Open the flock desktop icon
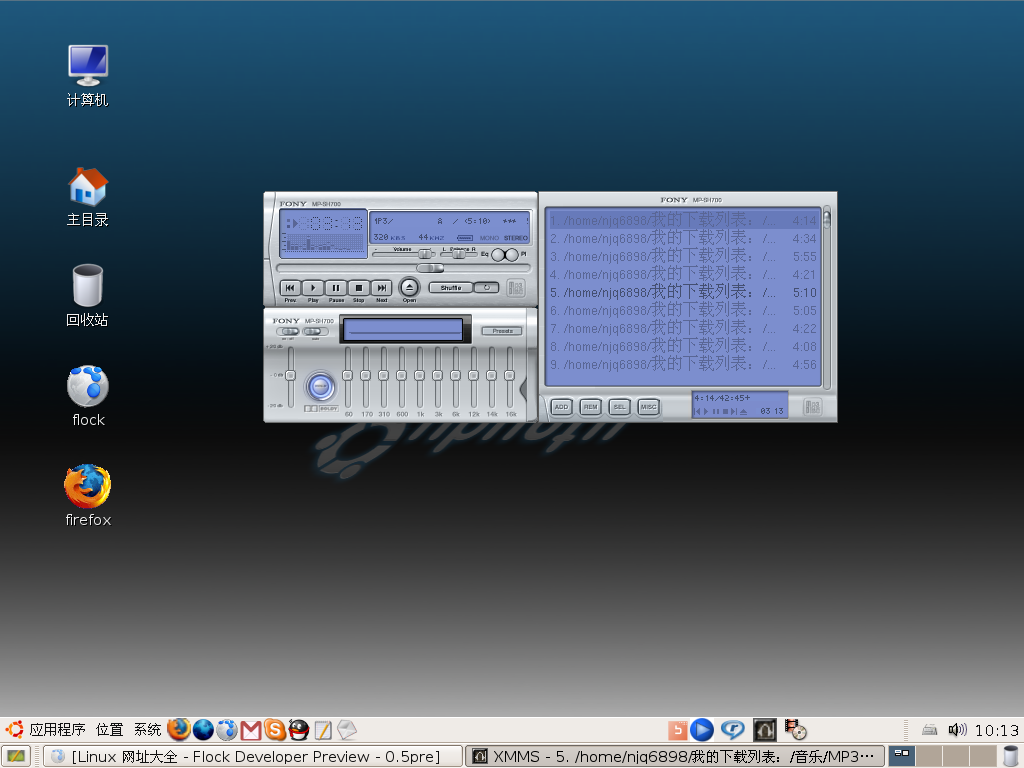Image resolution: width=1024 pixels, height=768 pixels. tap(88, 396)
